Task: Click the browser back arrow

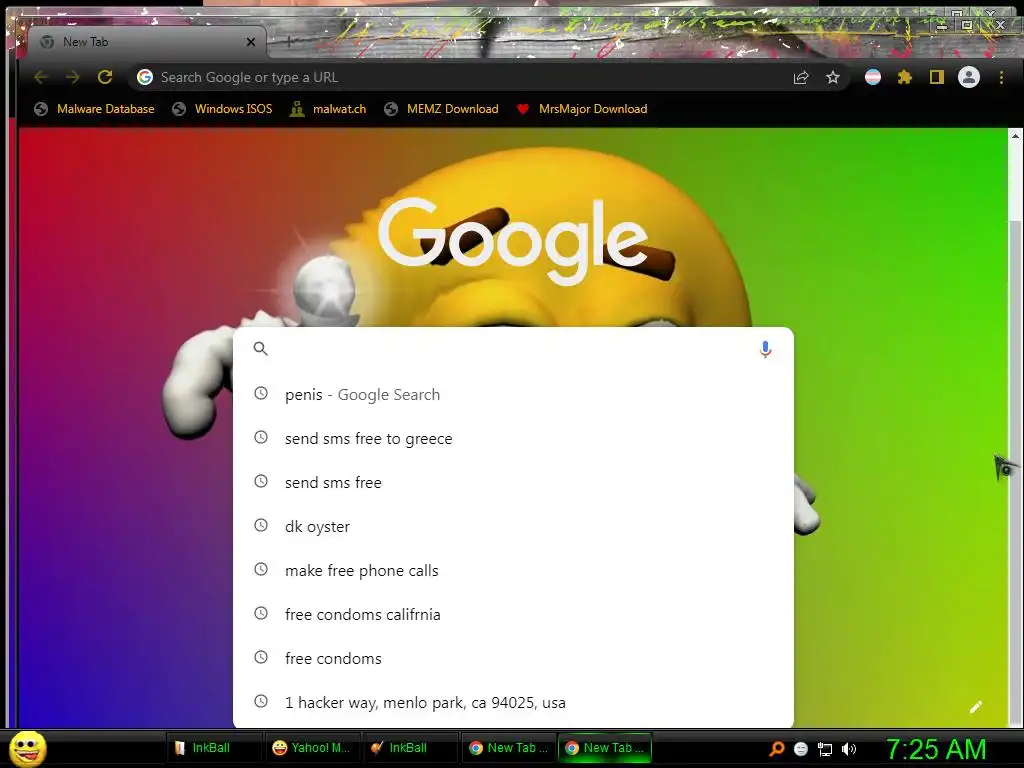Action: [41, 77]
